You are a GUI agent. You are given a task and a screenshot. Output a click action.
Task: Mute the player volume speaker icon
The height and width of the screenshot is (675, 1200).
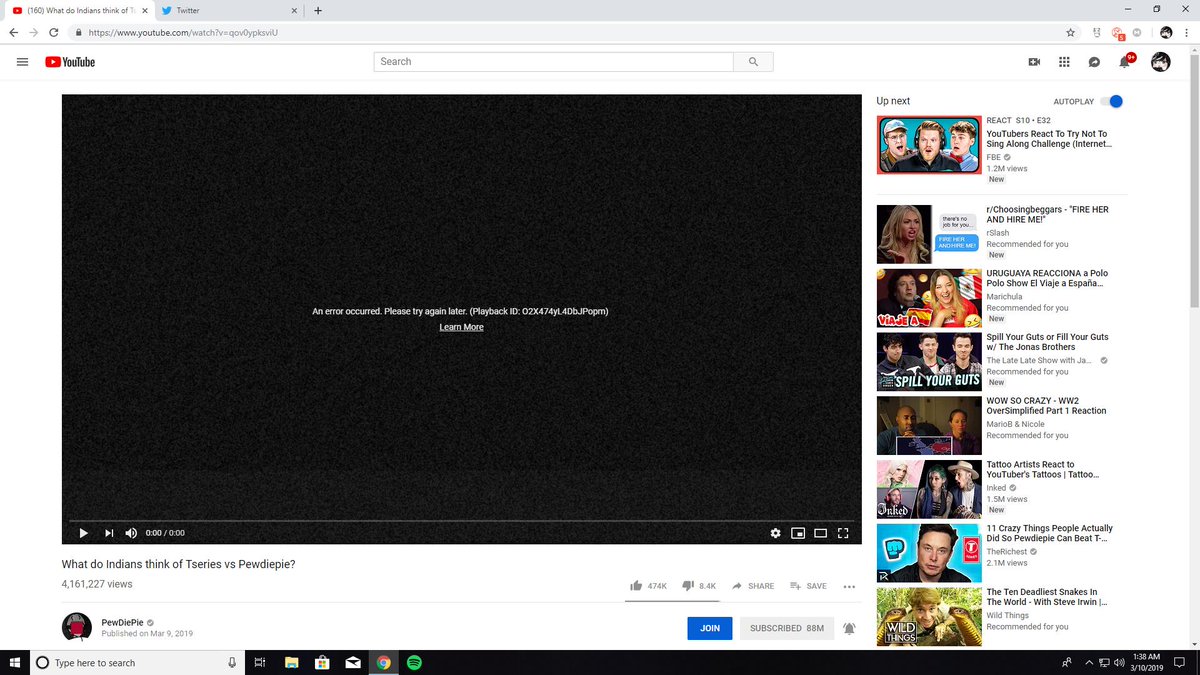pyautogui.click(x=131, y=533)
